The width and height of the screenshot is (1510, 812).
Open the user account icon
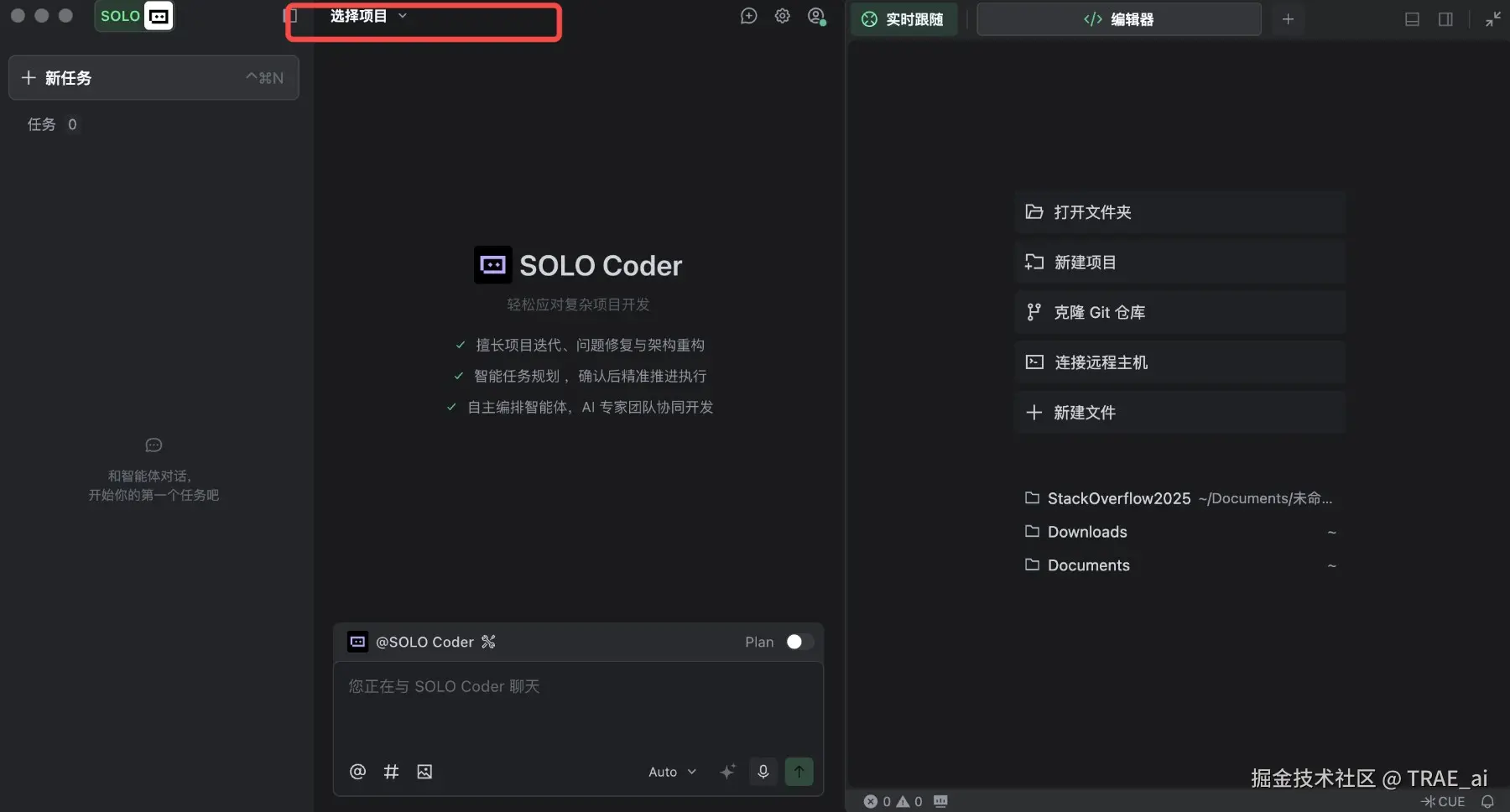[x=816, y=16]
